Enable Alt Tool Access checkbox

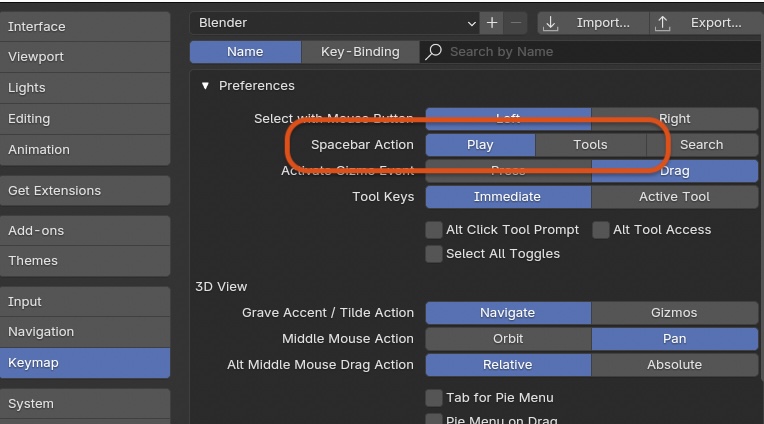[x=601, y=230]
